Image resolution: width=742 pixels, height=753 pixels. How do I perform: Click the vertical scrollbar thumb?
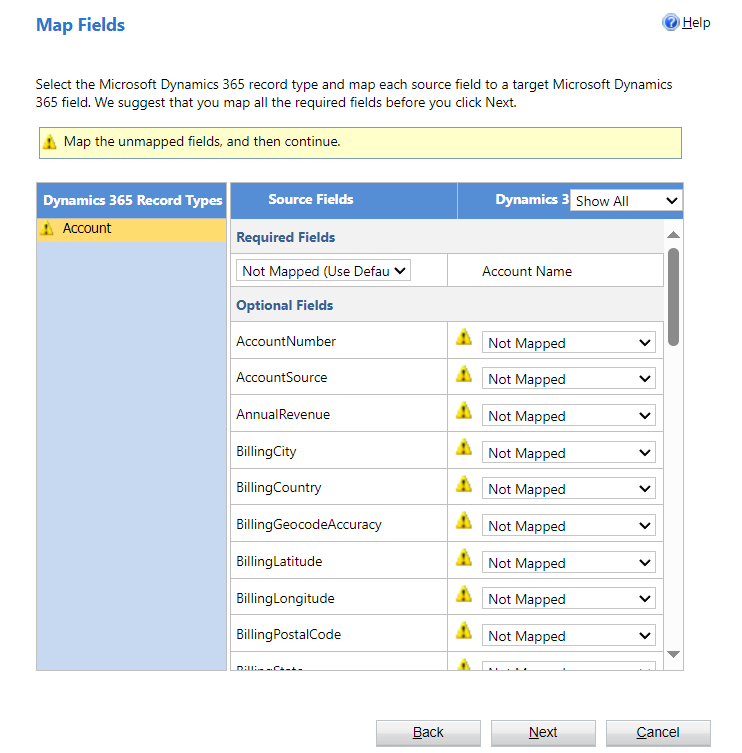pyautogui.click(x=673, y=296)
